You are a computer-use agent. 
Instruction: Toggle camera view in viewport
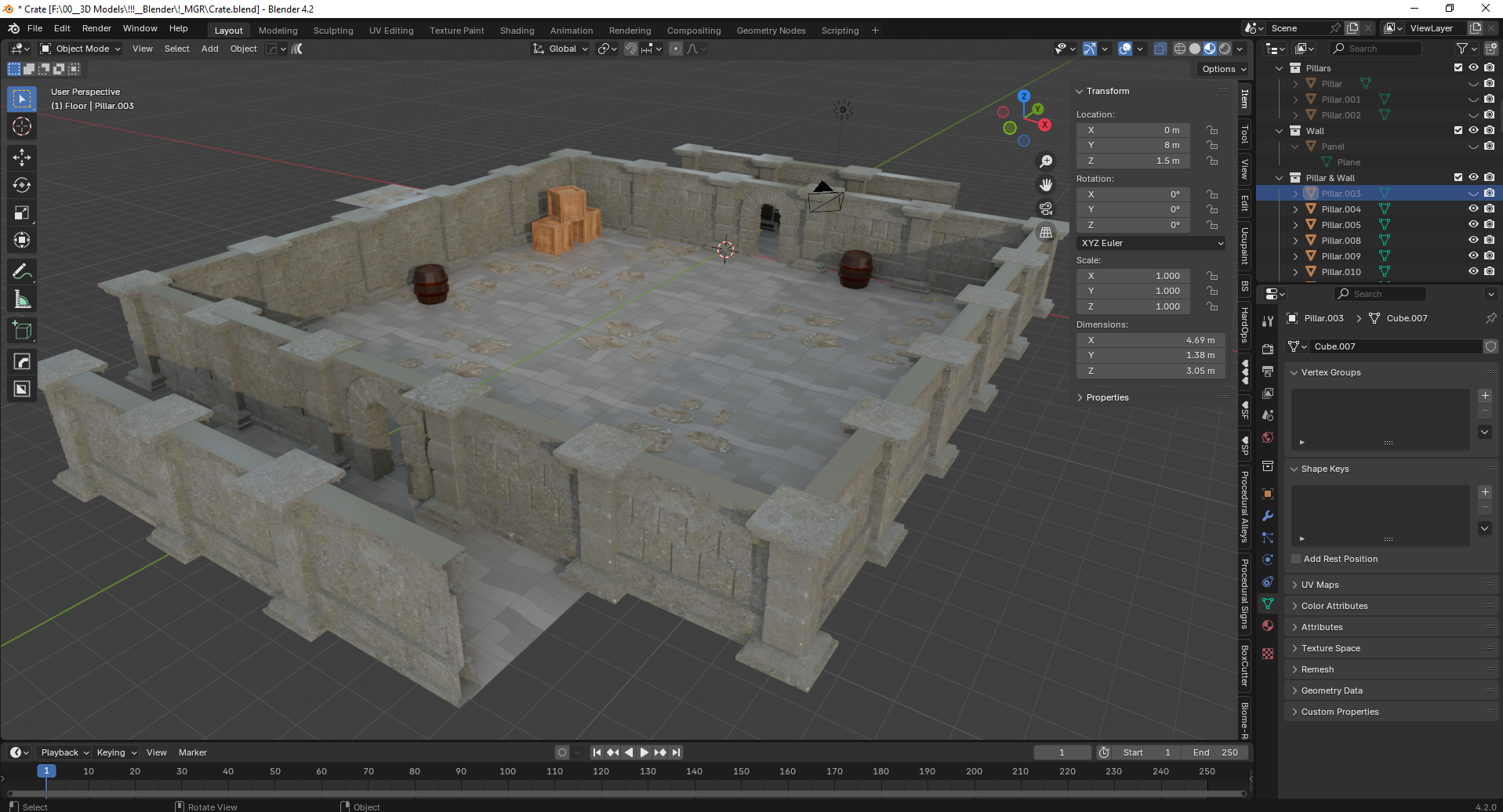coord(1046,209)
